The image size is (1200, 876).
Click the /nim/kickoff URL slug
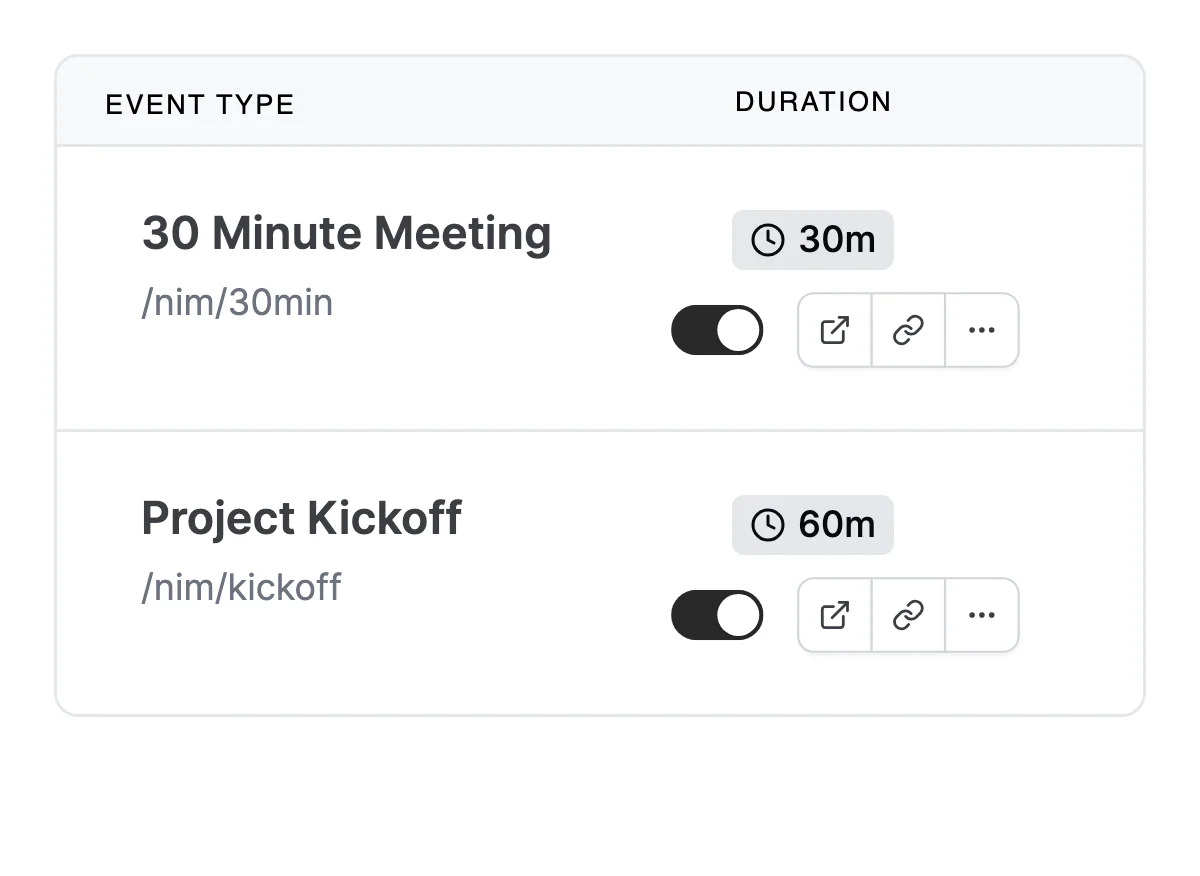click(x=241, y=587)
